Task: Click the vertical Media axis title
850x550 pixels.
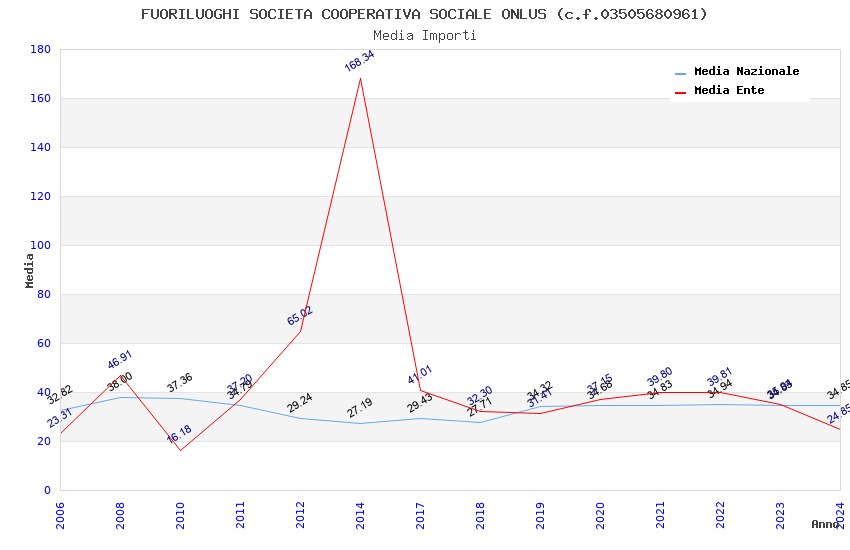Action: 29,270
